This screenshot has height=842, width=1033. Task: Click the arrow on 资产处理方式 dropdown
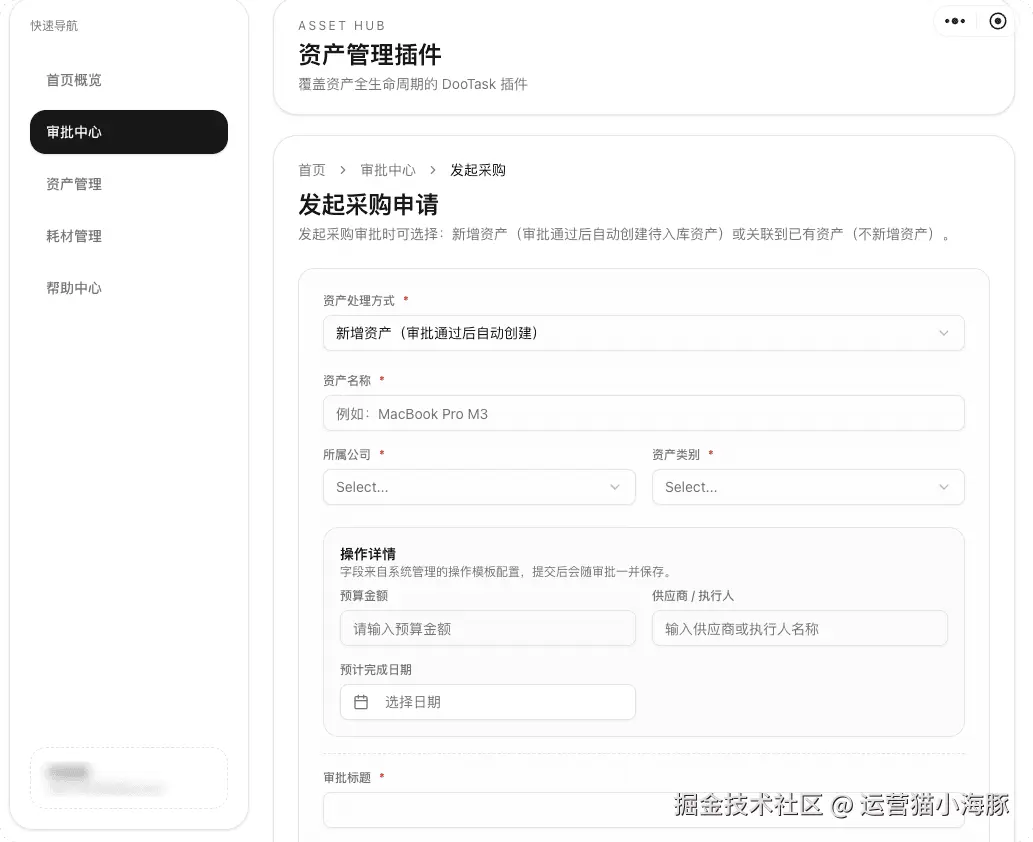(x=943, y=333)
